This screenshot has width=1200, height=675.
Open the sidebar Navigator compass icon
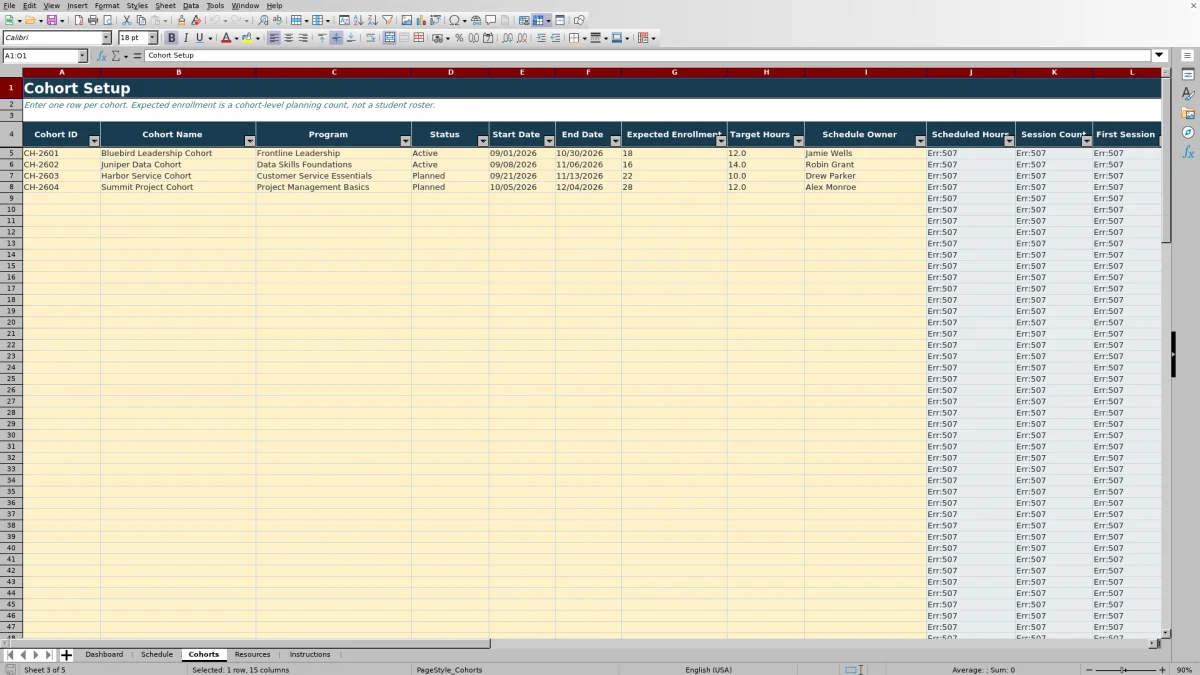click(1188, 132)
